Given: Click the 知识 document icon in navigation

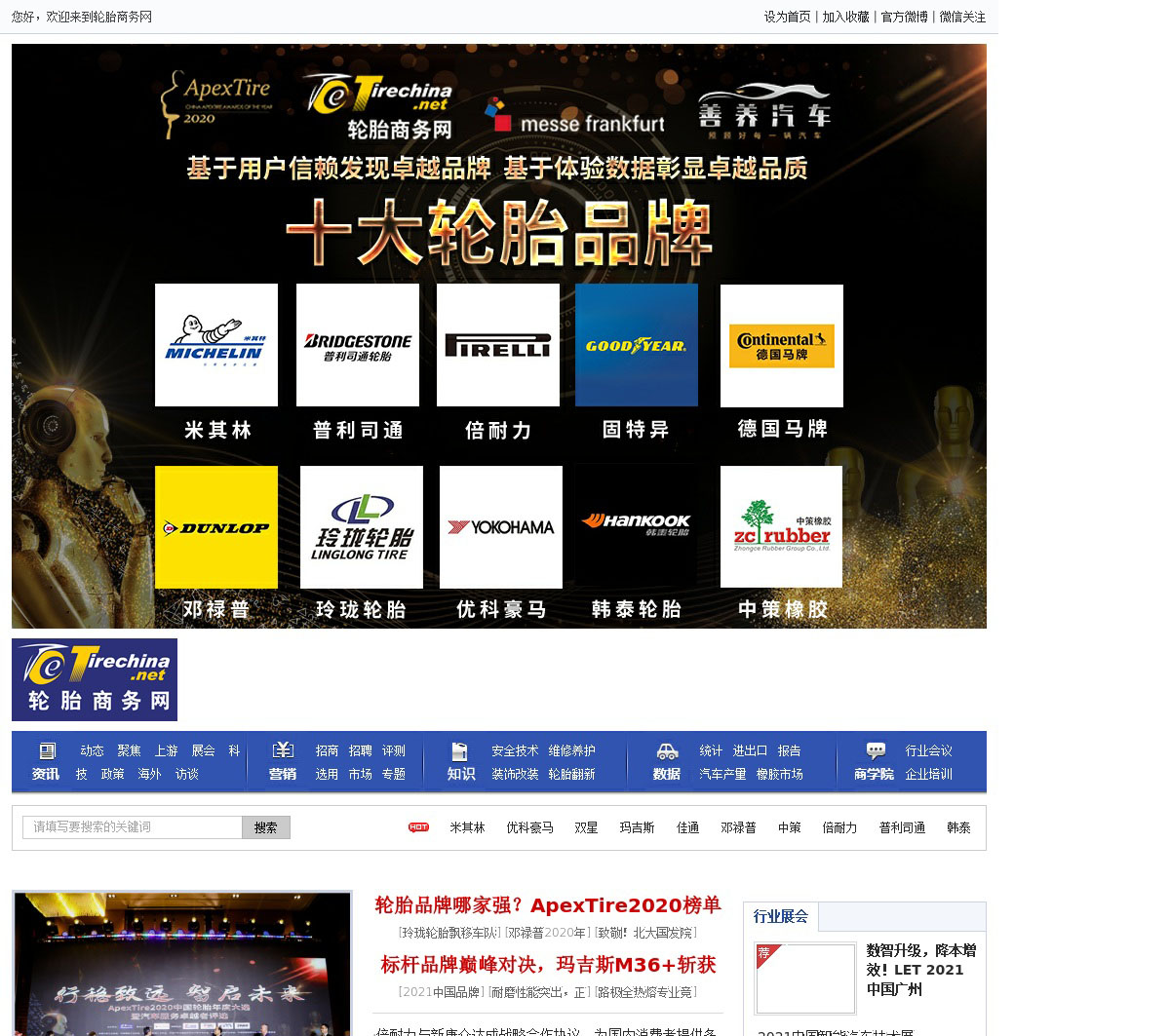Looking at the screenshot, I should click(460, 751).
